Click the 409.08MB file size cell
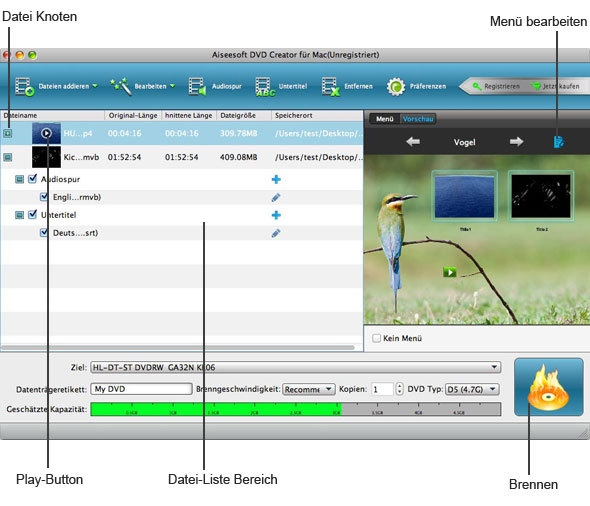Viewport: 590px width, 506px height. coord(239,157)
